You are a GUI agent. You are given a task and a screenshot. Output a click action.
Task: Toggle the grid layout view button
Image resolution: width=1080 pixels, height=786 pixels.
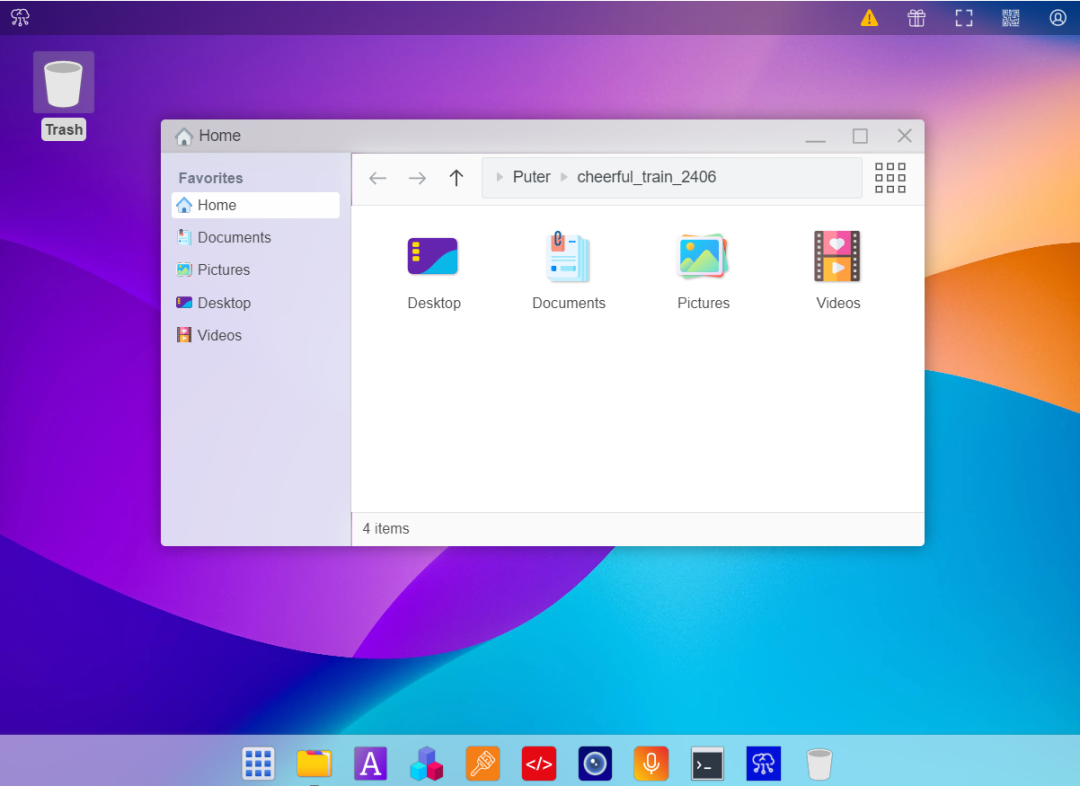[x=890, y=178]
